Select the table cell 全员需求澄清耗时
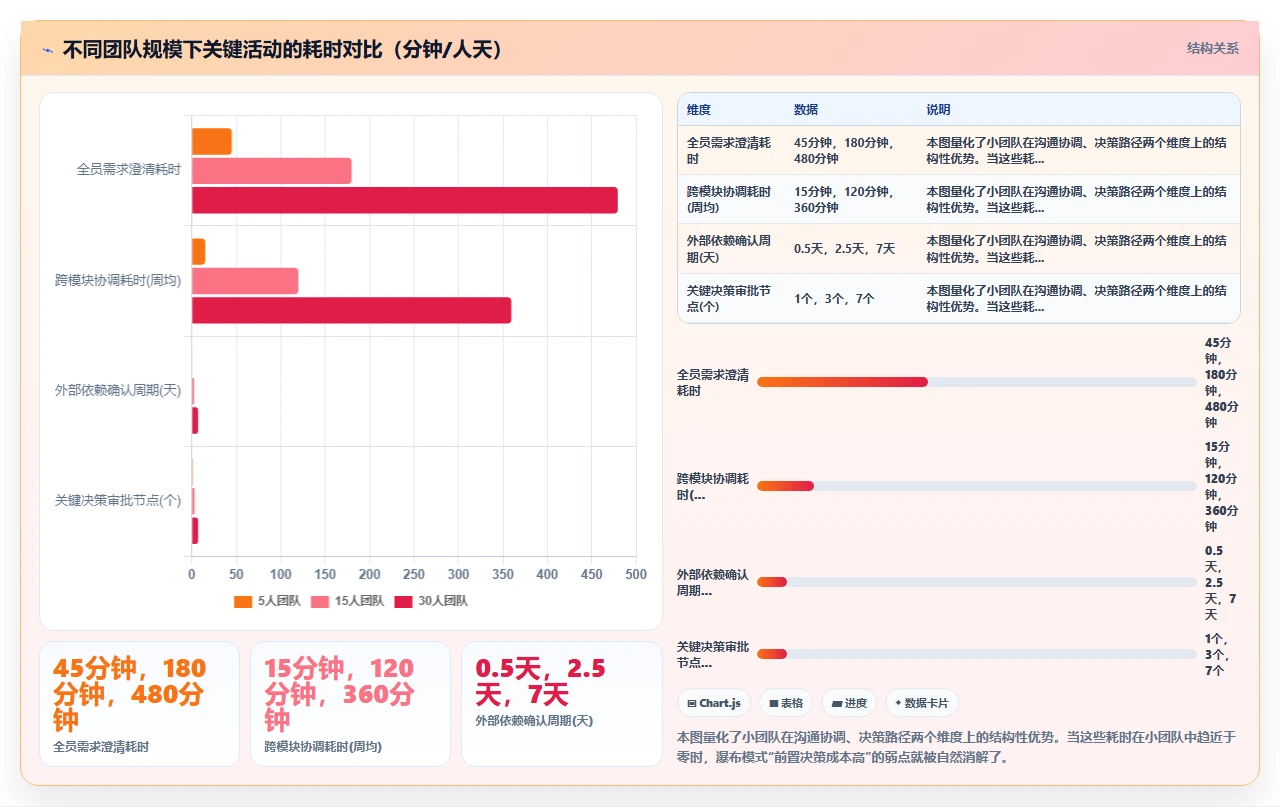This screenshot has width=1280, height=807. pos(729,150)
